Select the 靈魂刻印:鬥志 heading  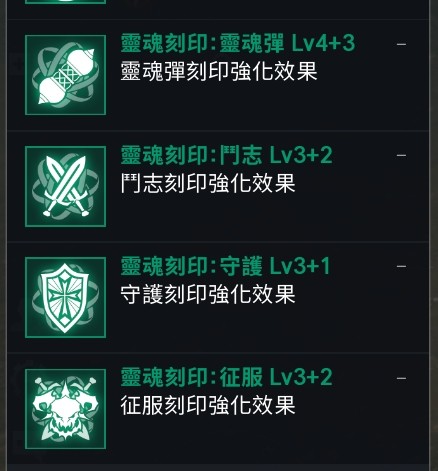(191, 155)
